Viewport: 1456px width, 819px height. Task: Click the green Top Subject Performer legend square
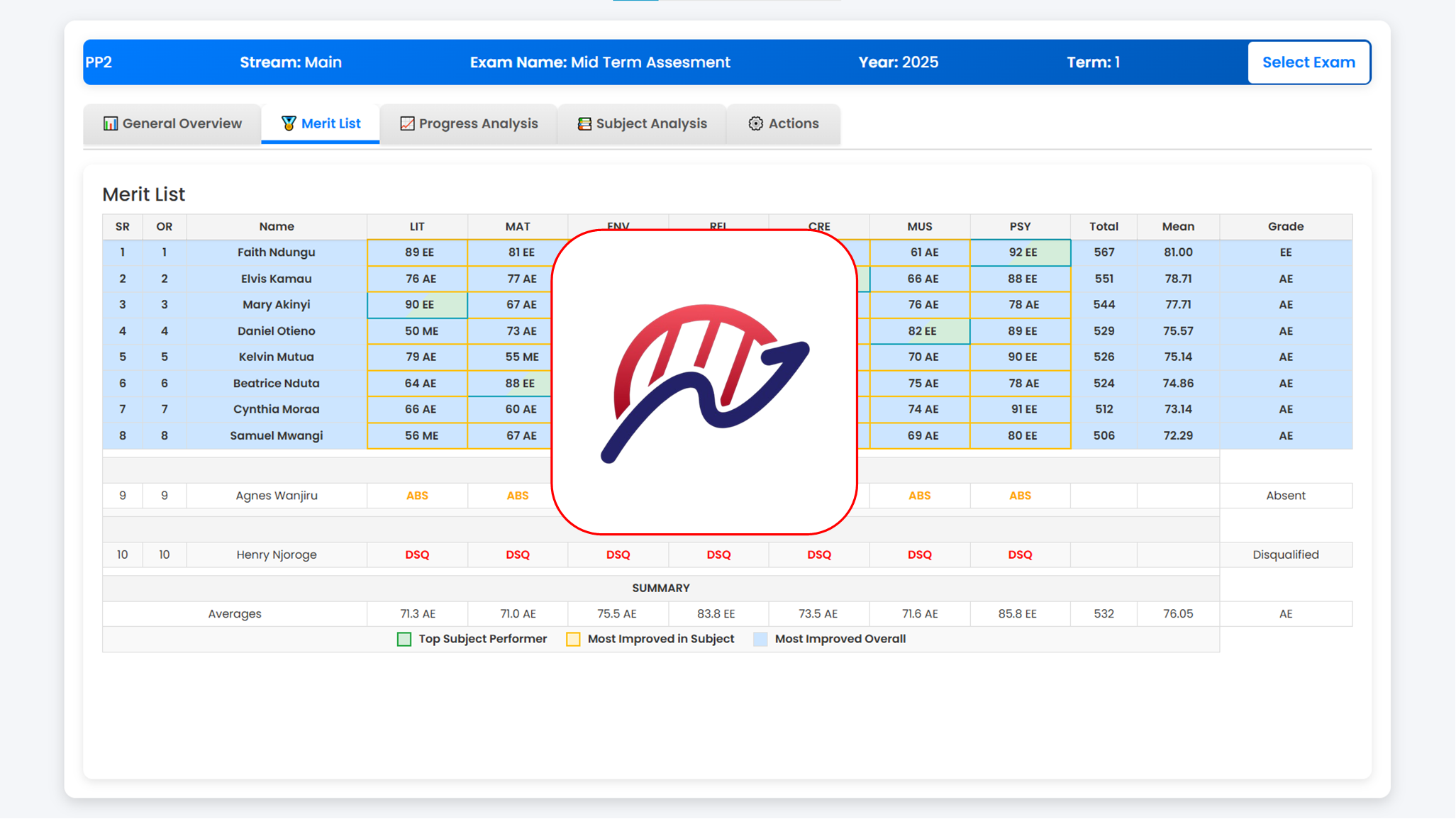[404, 639]
